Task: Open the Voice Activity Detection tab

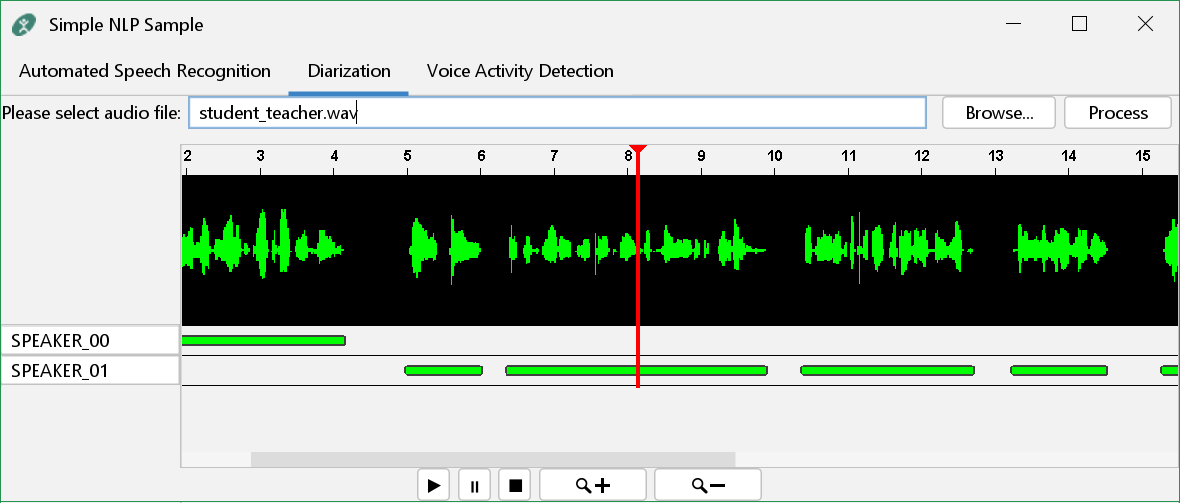Action: [x=520, y=71]
